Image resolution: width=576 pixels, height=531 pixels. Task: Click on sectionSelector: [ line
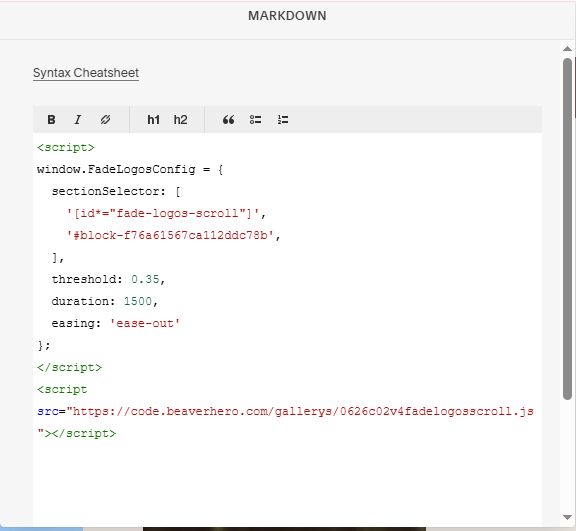click(x=116, y=191)
